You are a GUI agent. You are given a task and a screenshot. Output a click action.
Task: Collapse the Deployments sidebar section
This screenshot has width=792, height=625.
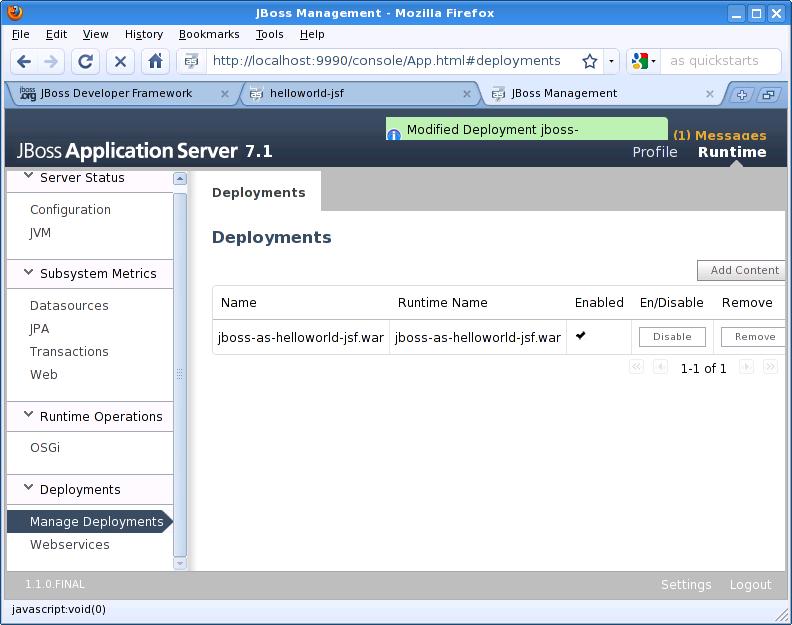coord(29,488)
